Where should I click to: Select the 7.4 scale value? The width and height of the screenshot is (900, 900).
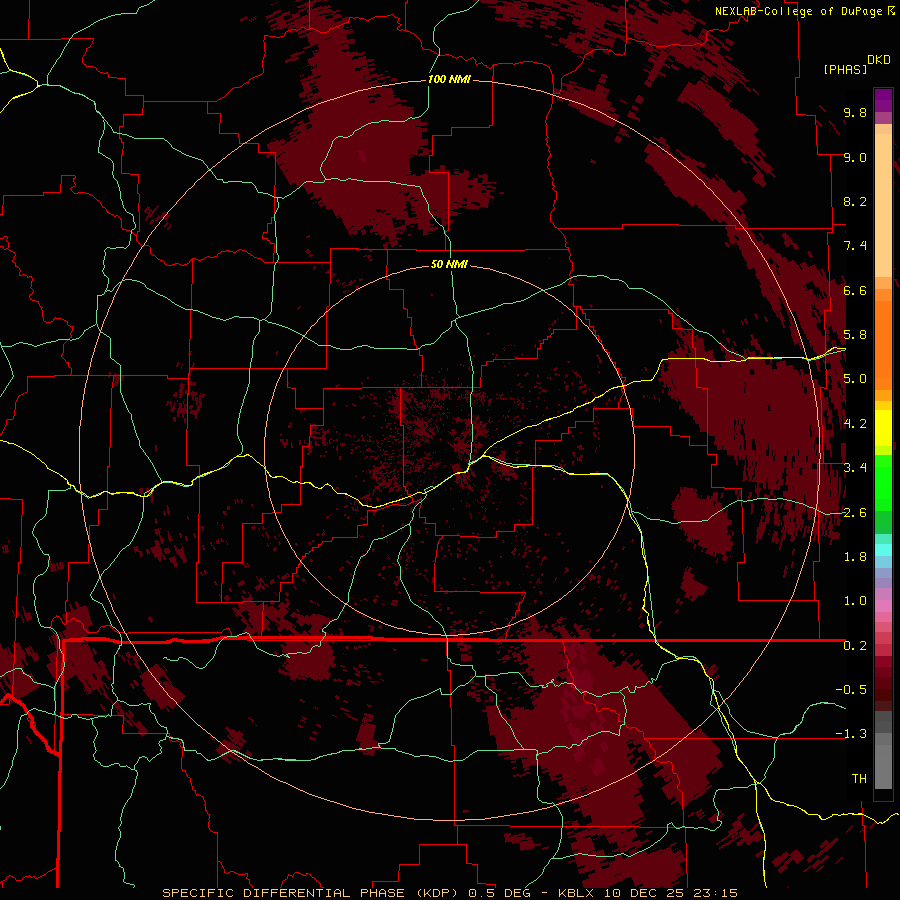[855, 246]
